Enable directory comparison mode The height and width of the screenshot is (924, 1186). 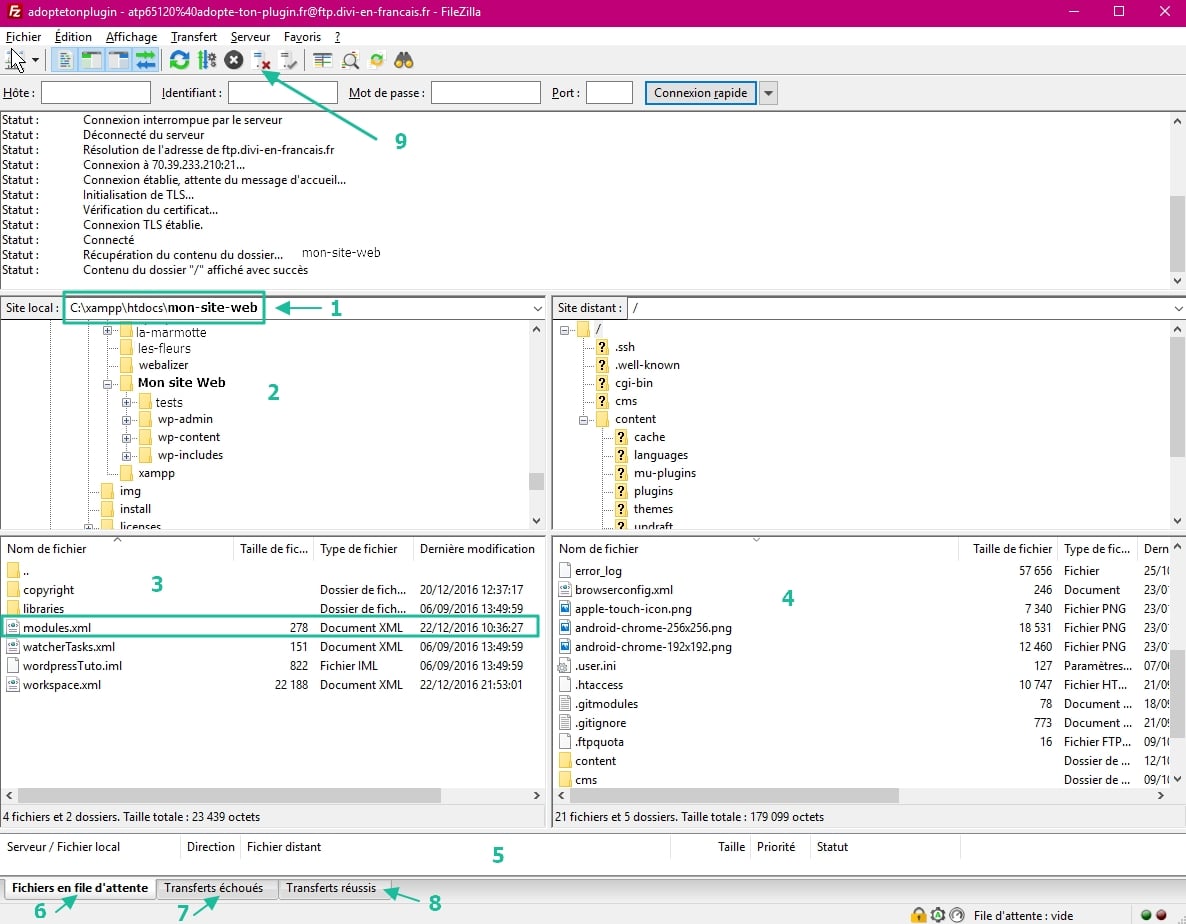(x=321, y=60)
